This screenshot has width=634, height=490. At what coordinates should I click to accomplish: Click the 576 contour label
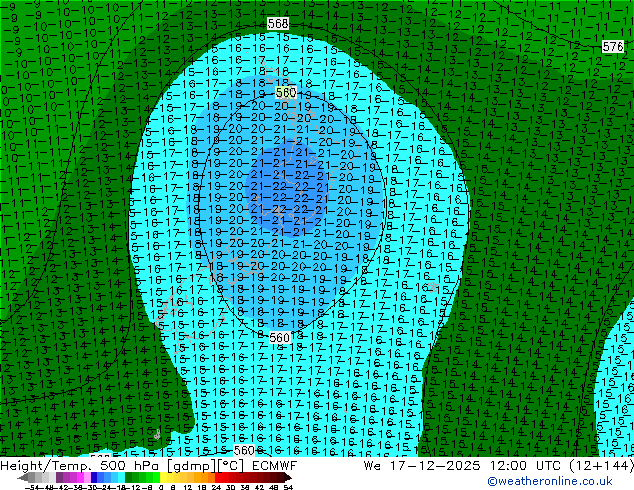(x=613, y=46)
